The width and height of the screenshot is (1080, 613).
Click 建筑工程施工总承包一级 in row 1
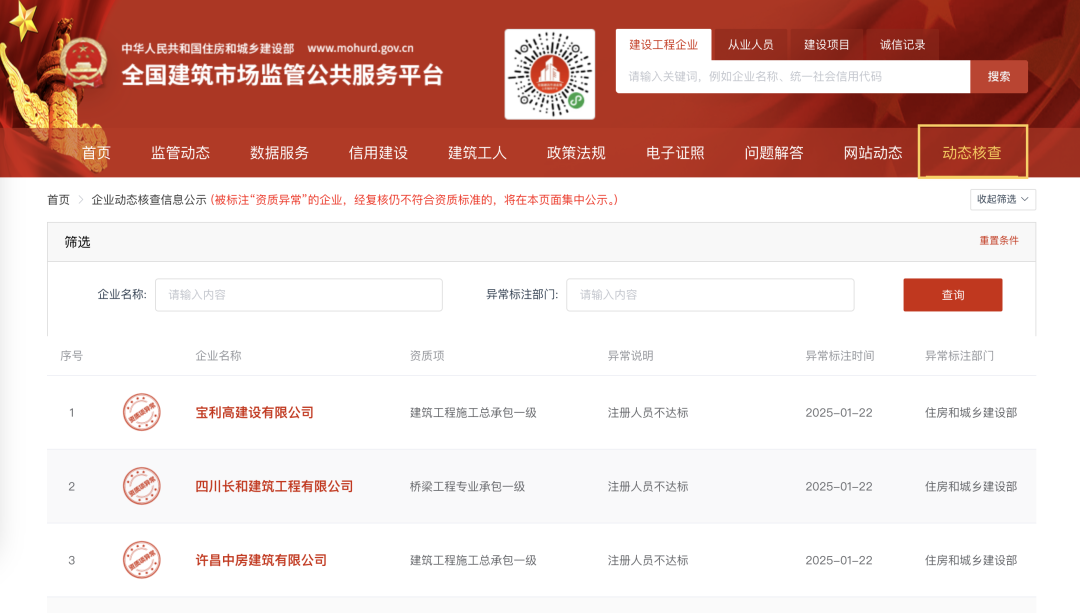click(473, 413)
